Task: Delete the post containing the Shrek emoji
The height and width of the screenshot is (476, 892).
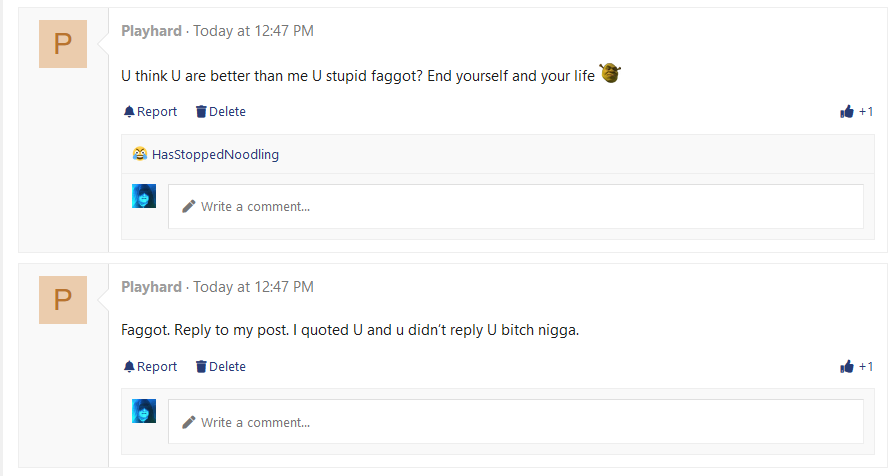Action: (221, 111)
